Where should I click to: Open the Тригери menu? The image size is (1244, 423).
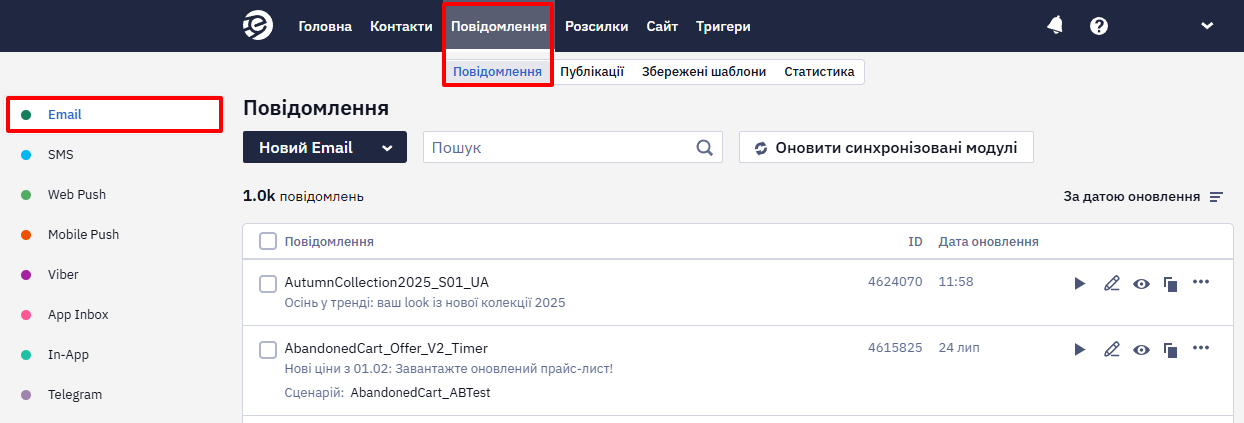pos(723,26)
